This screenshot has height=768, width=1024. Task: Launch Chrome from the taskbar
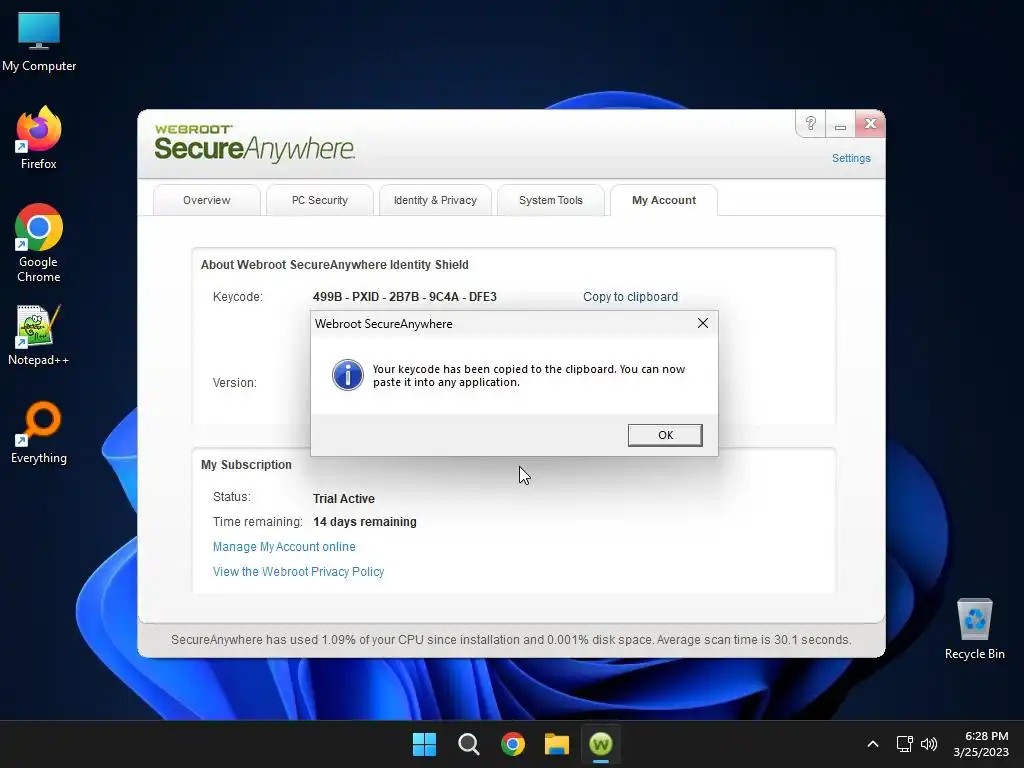point(513,744)
